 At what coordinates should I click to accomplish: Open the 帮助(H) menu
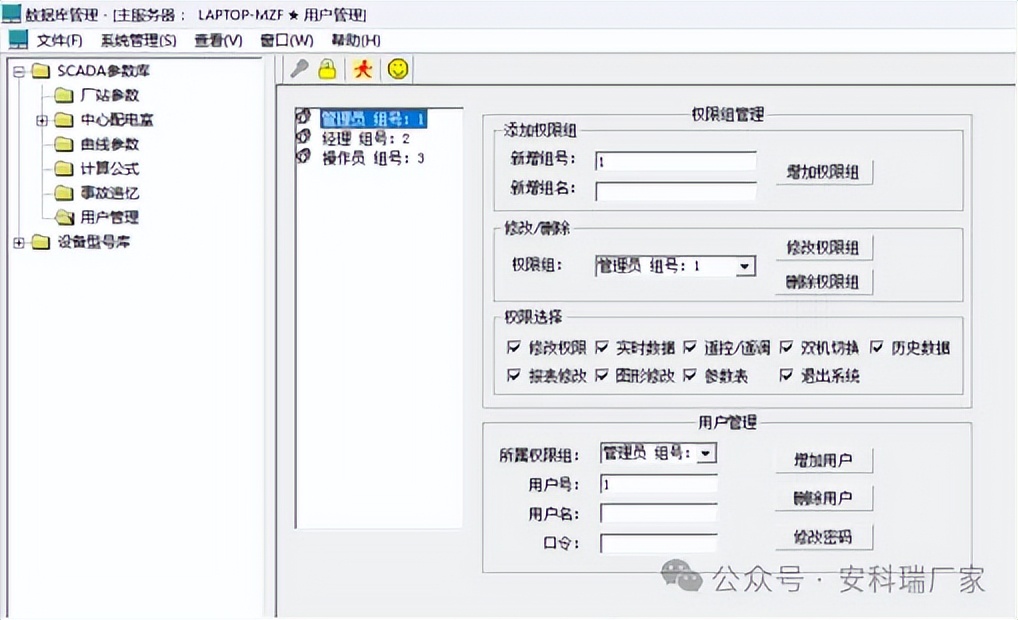click(356, 40)
